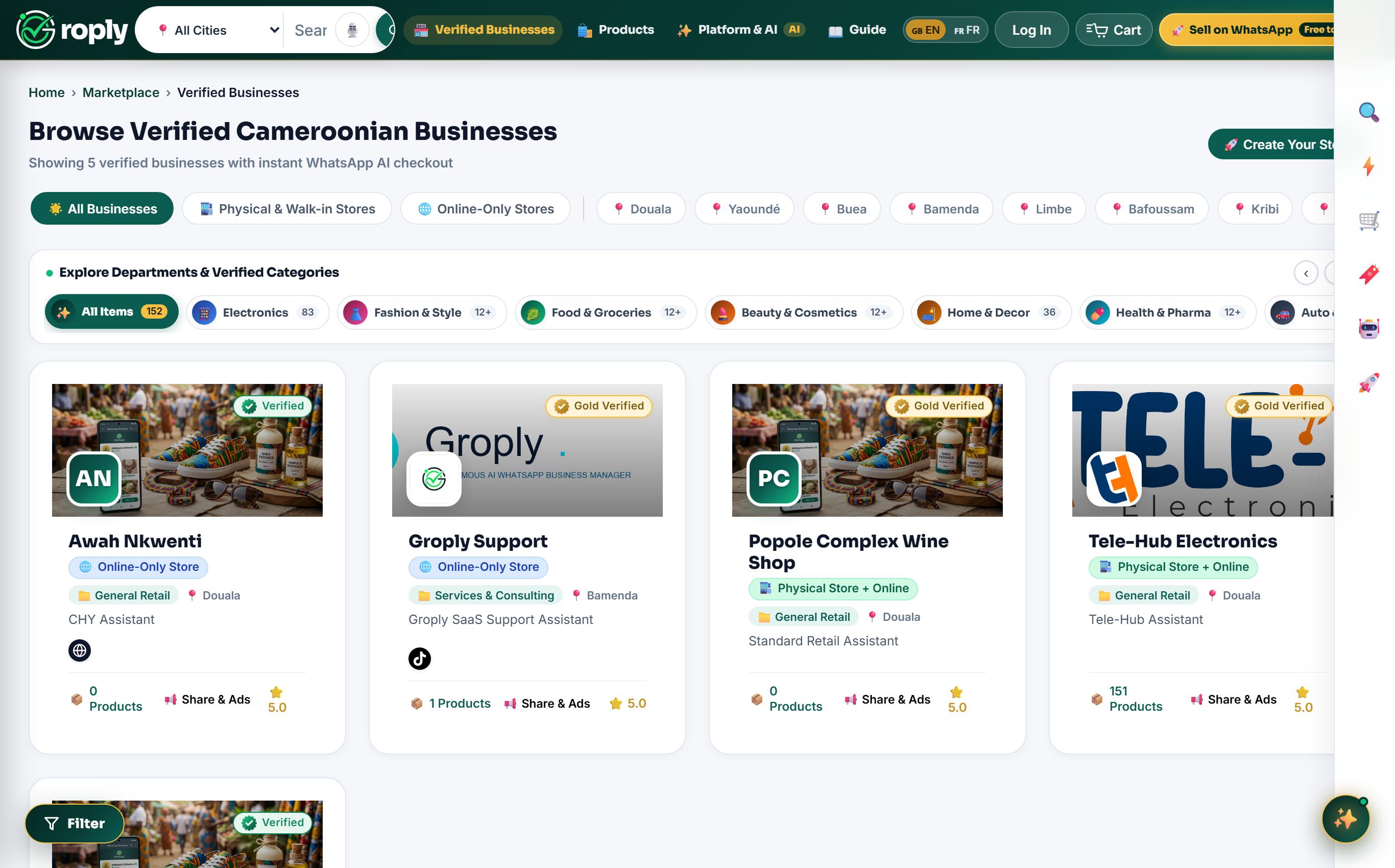Filter businesses by Douala city
This screenshot has width=1395, height=868.
(641, 208)
